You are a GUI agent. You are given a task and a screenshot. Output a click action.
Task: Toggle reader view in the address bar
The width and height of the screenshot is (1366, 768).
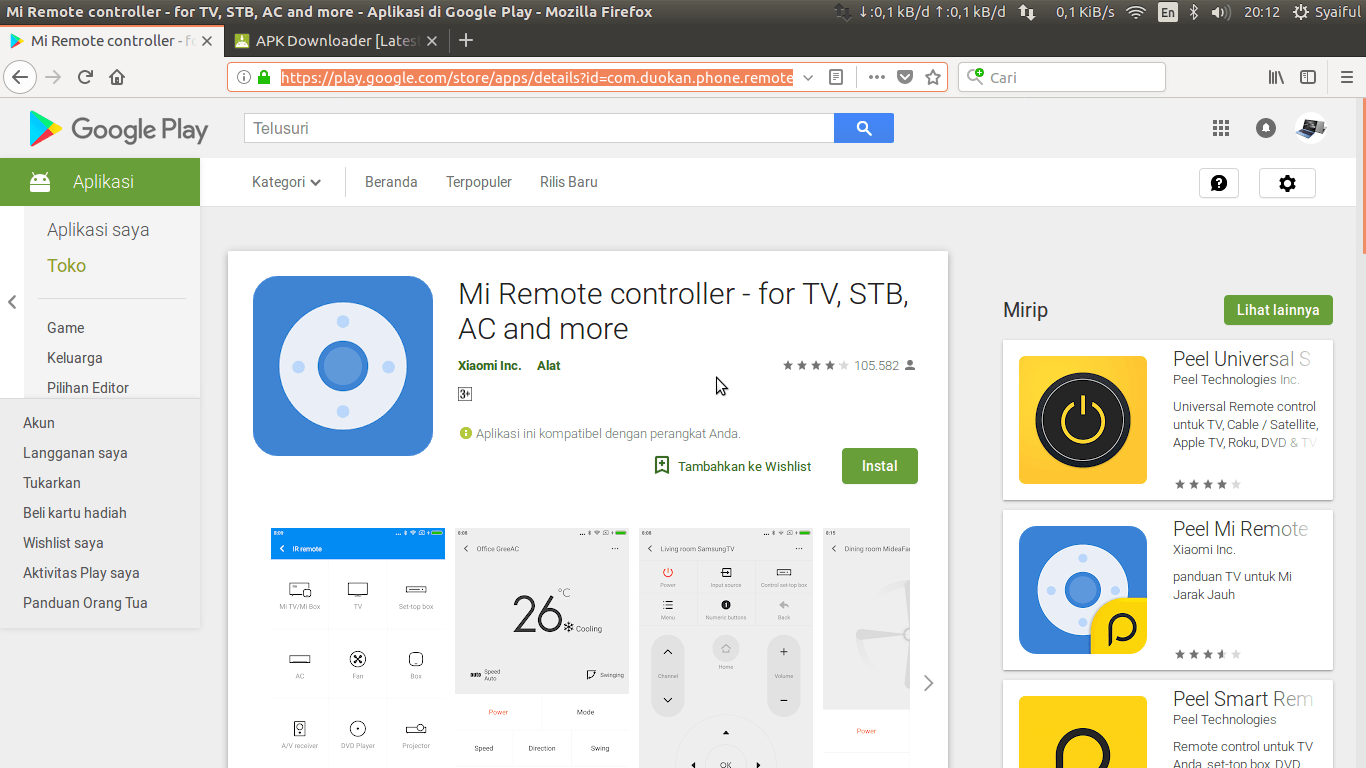point(837,77)
